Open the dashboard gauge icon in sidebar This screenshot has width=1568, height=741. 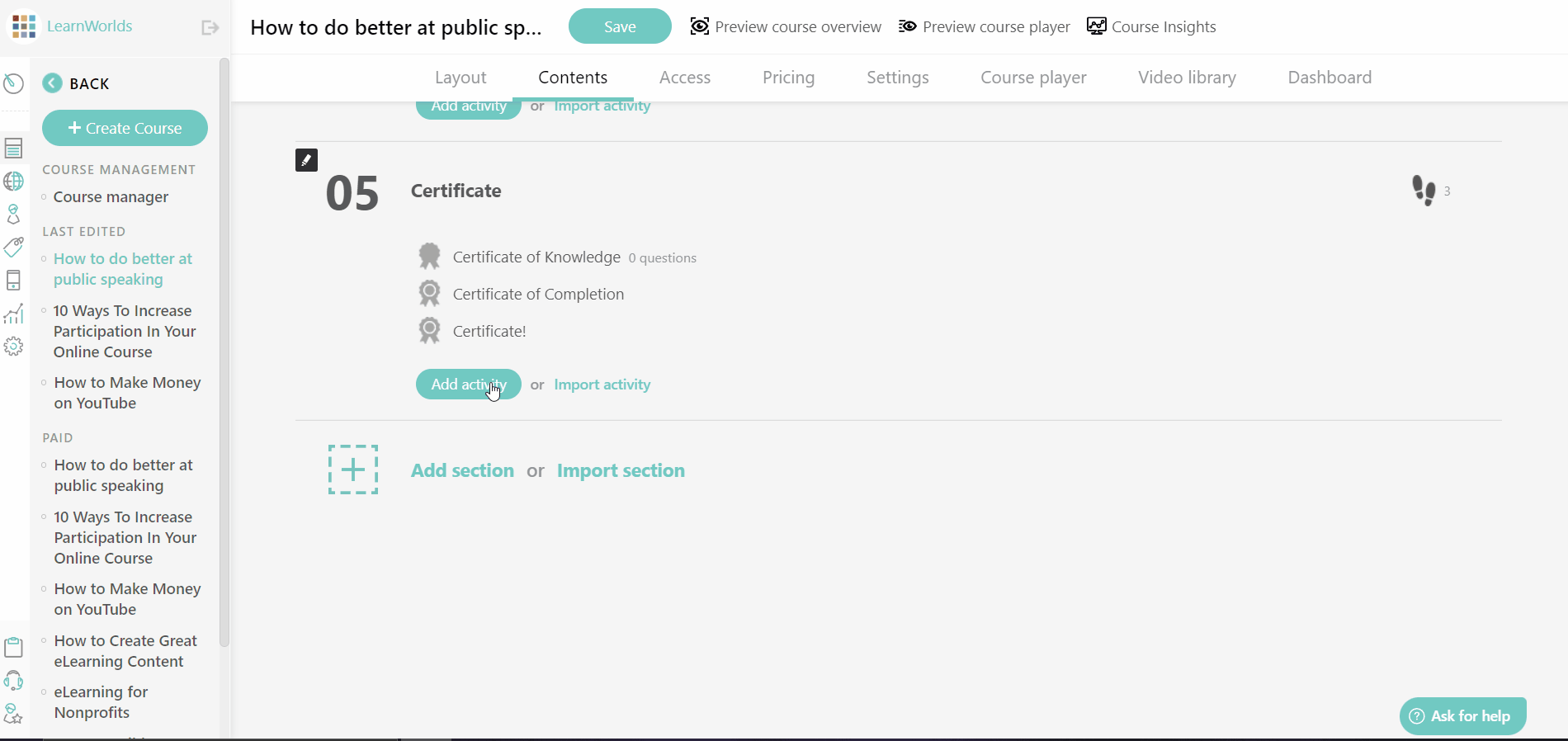[14, 83]
